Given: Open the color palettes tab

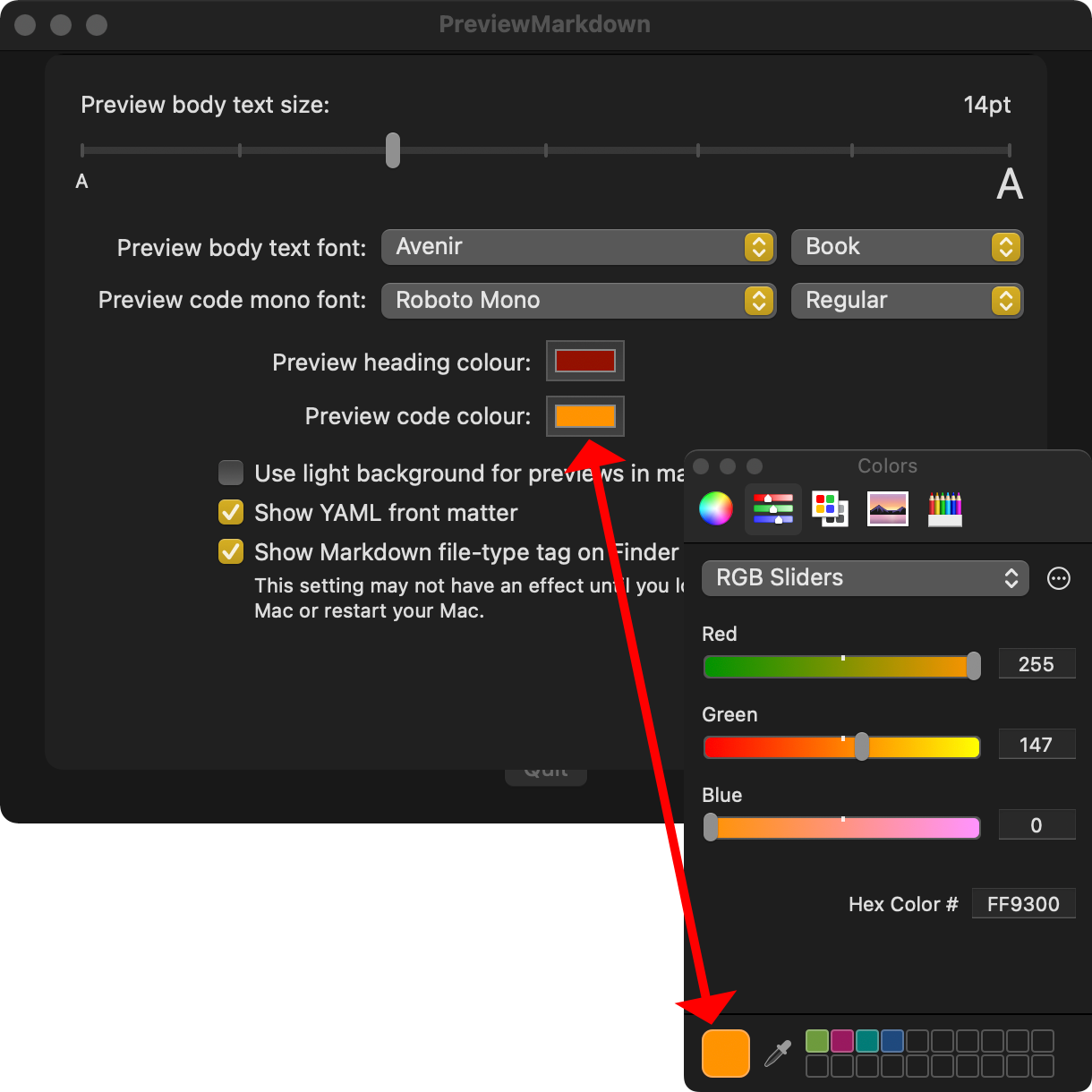Looking at the screenshot, I should (830, 508).
